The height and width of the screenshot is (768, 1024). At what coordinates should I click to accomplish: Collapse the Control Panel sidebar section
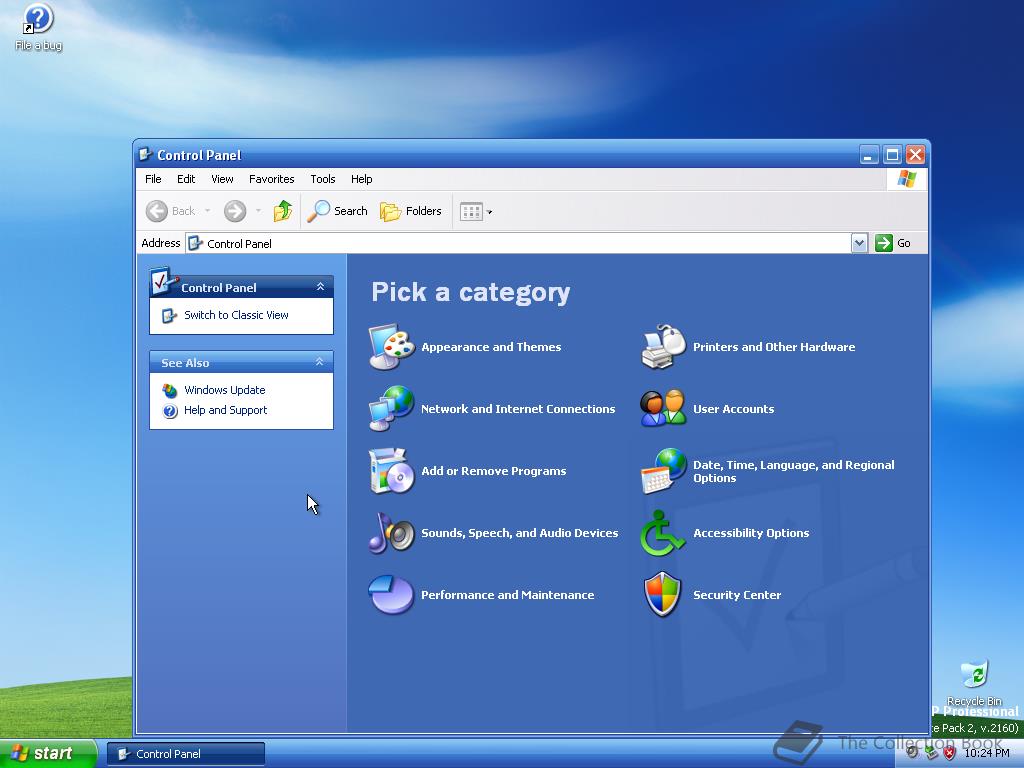click(x=320, y=287)
